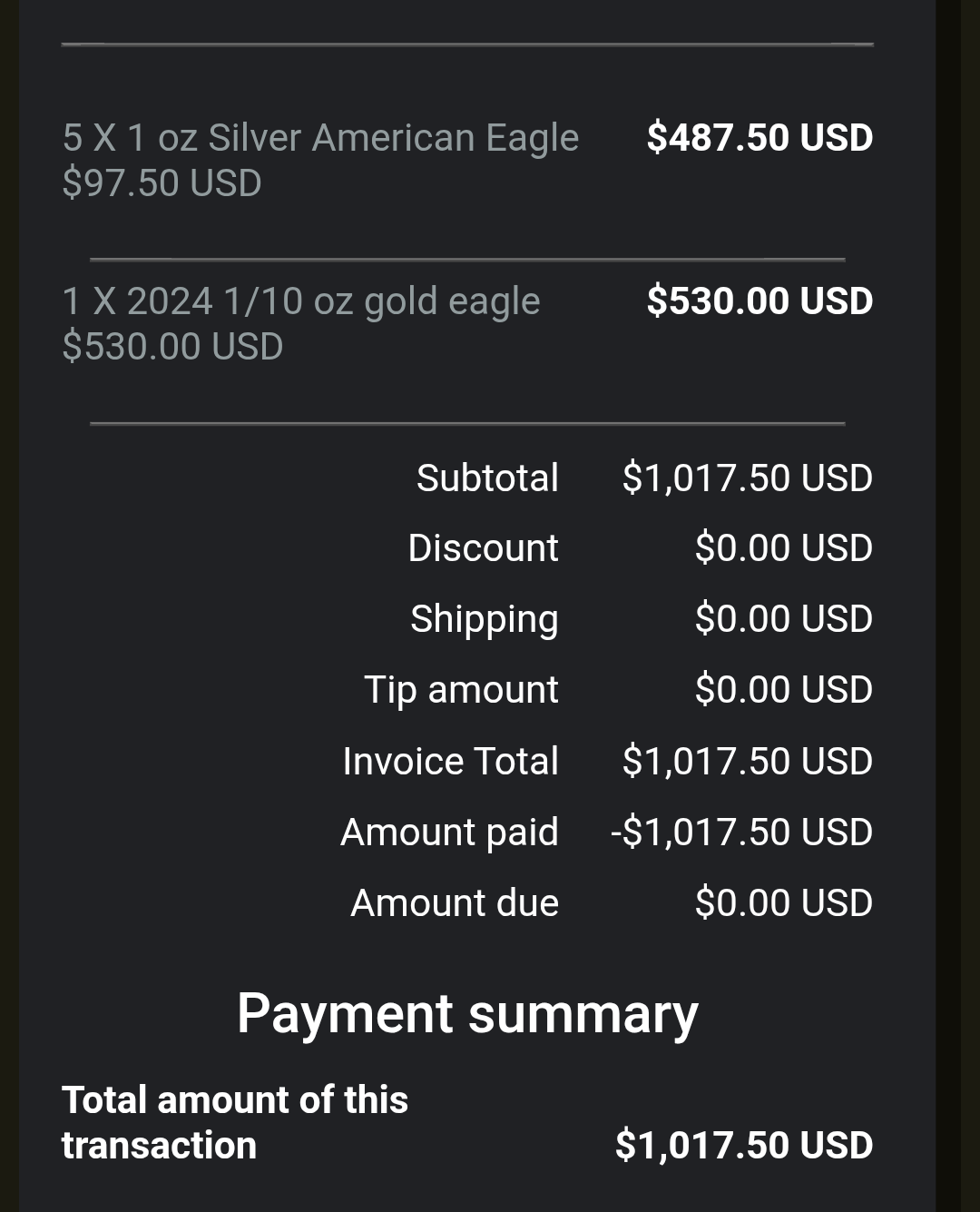Click the Discount label
This screenshot has width=980, height=1212.
pyautogui.click(x=483, y=548)
